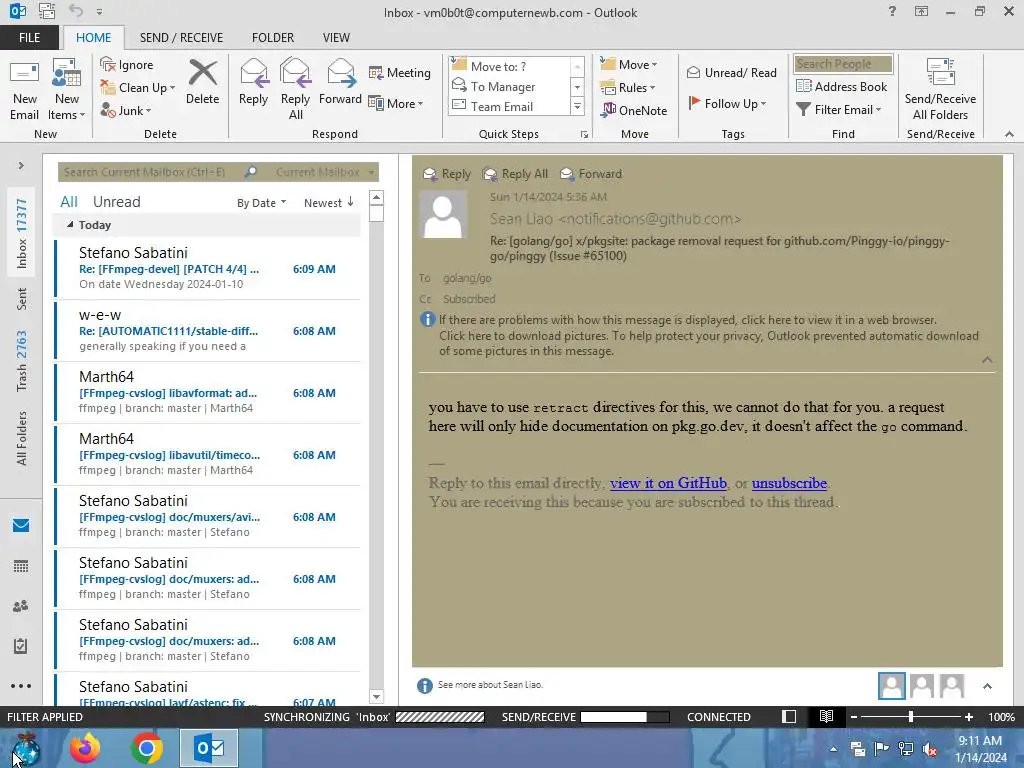Switch to Mail view
The height and width of the screenshot is (768, 1024).
click(x=21, y=525)
